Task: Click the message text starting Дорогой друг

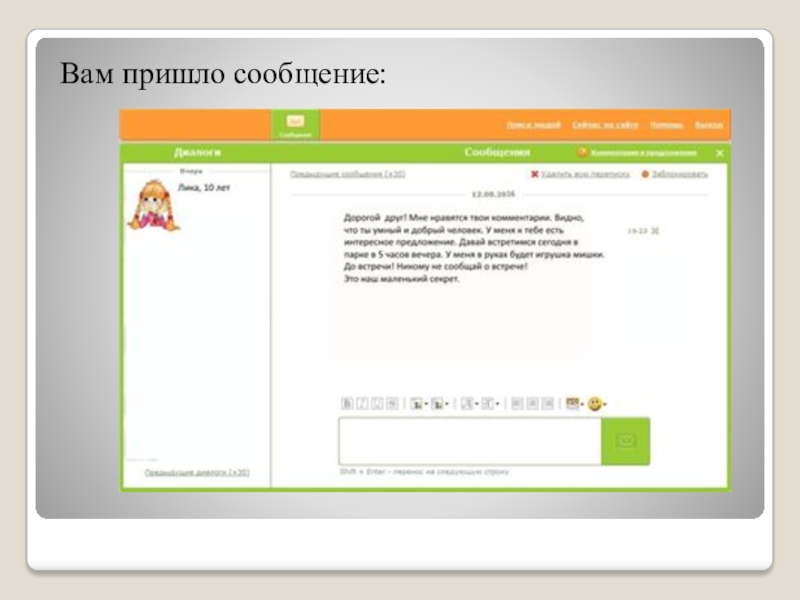Action: (474, 248)
